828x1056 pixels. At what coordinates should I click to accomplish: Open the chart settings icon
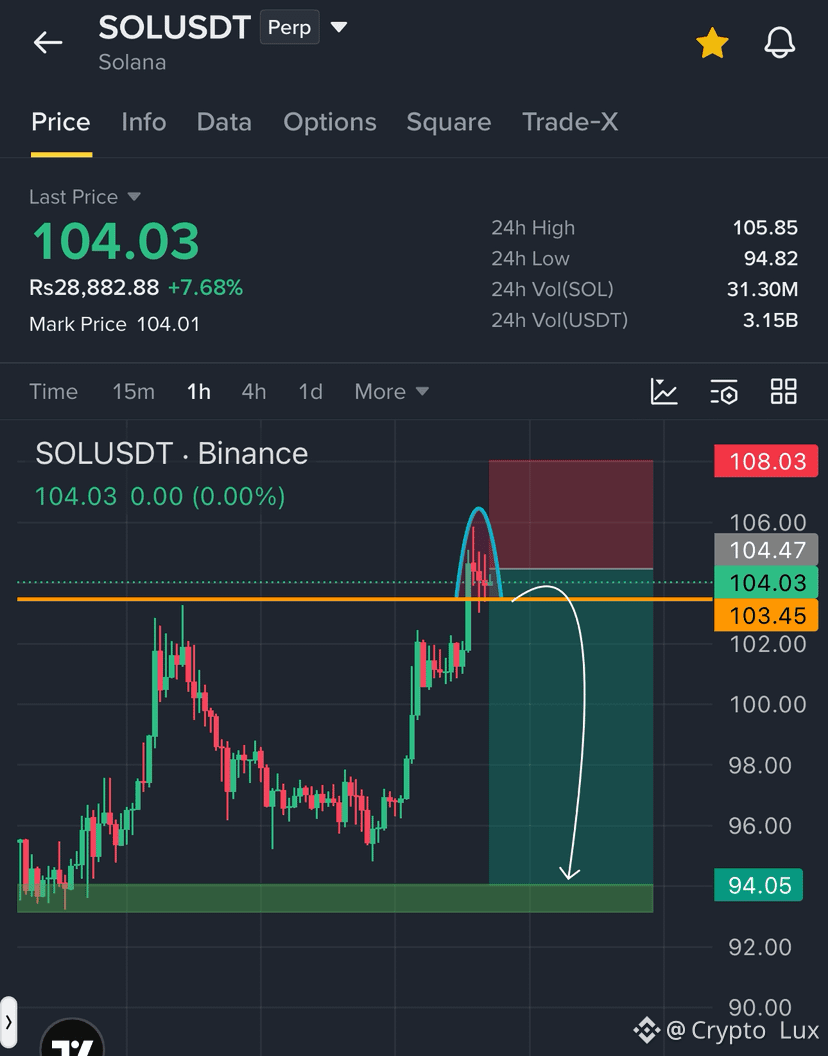[724, 391]
